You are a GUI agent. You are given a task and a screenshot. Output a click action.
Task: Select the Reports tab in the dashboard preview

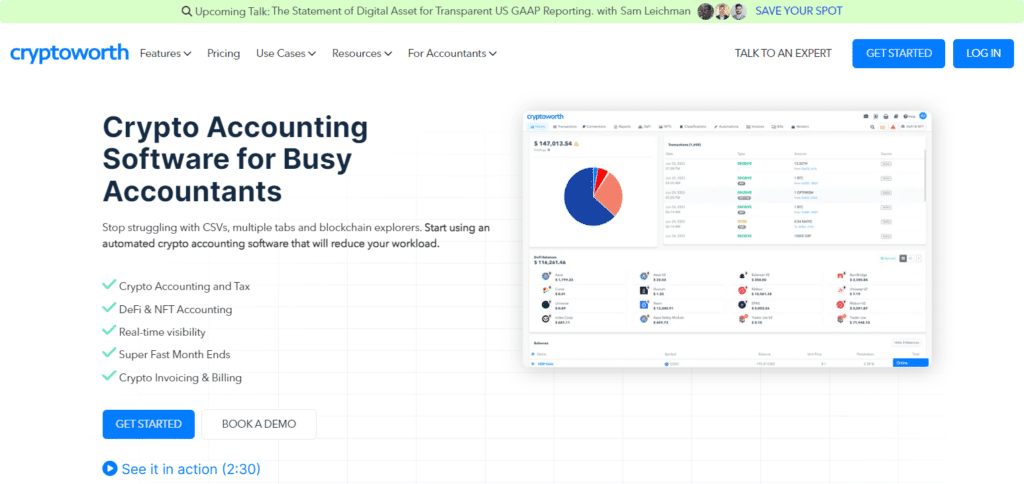622,127
